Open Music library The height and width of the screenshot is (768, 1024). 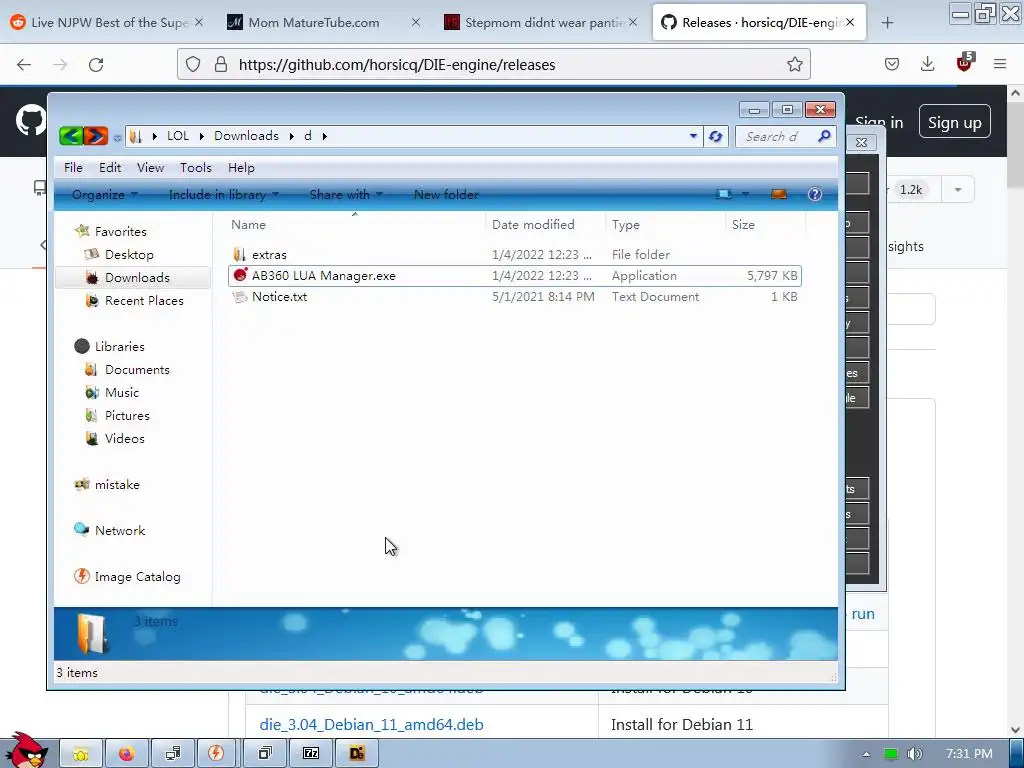[122, 392]
